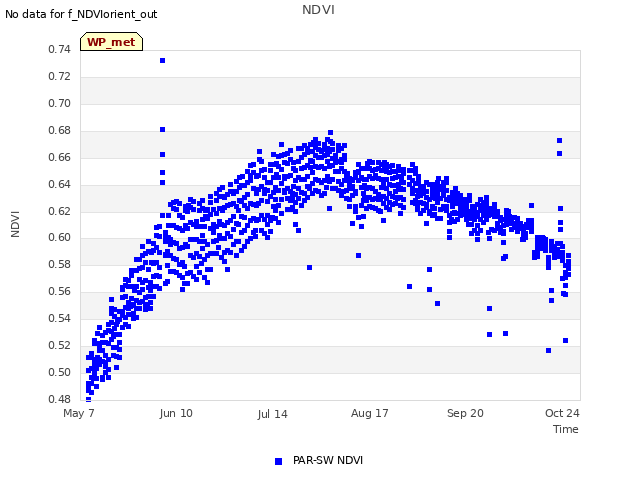Click the 0.50 y-axis tick label
The image size is (640, 480).
pos(60,372)
